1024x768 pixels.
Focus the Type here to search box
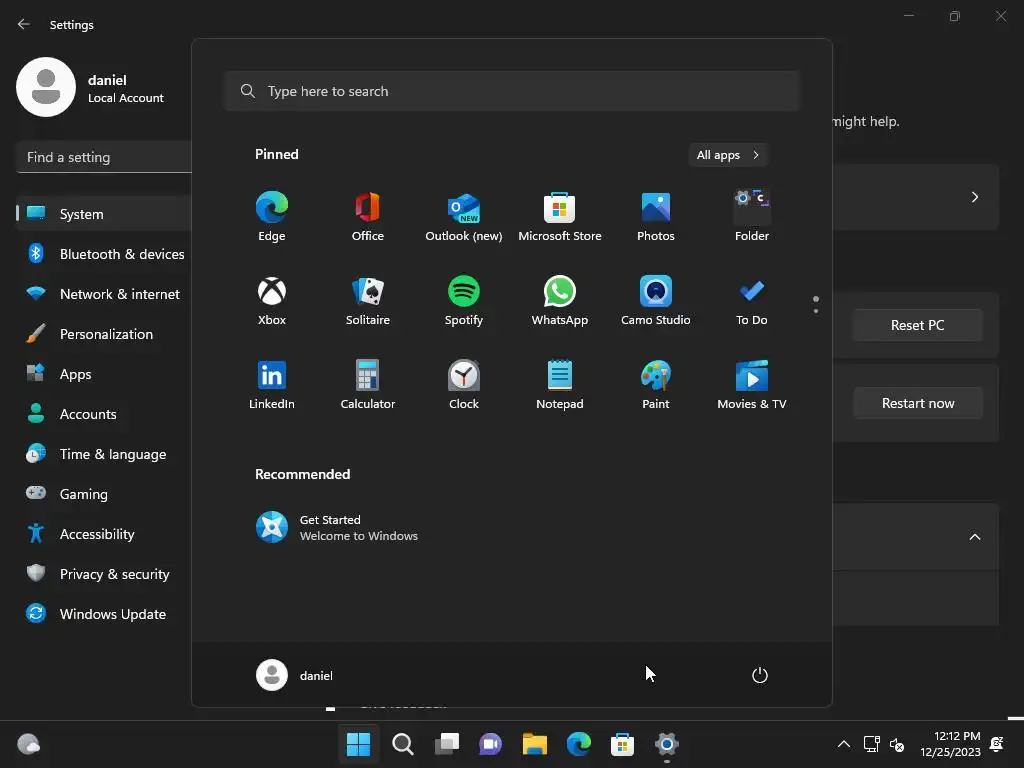(x=512, y=91)
